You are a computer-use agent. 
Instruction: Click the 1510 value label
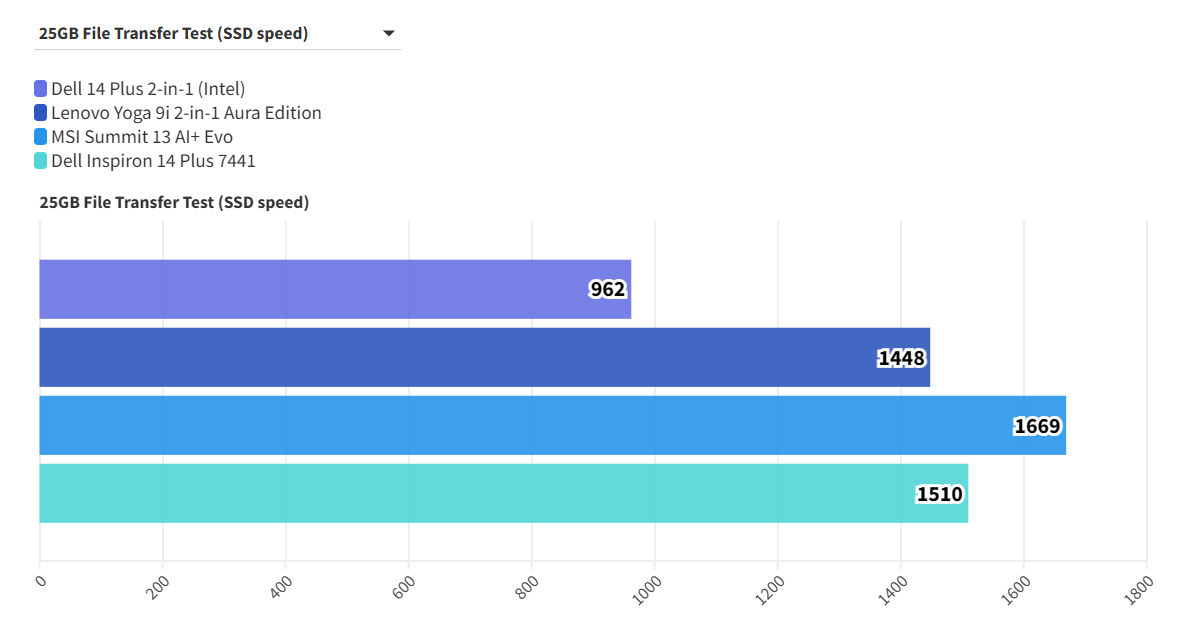pos(939,494)
